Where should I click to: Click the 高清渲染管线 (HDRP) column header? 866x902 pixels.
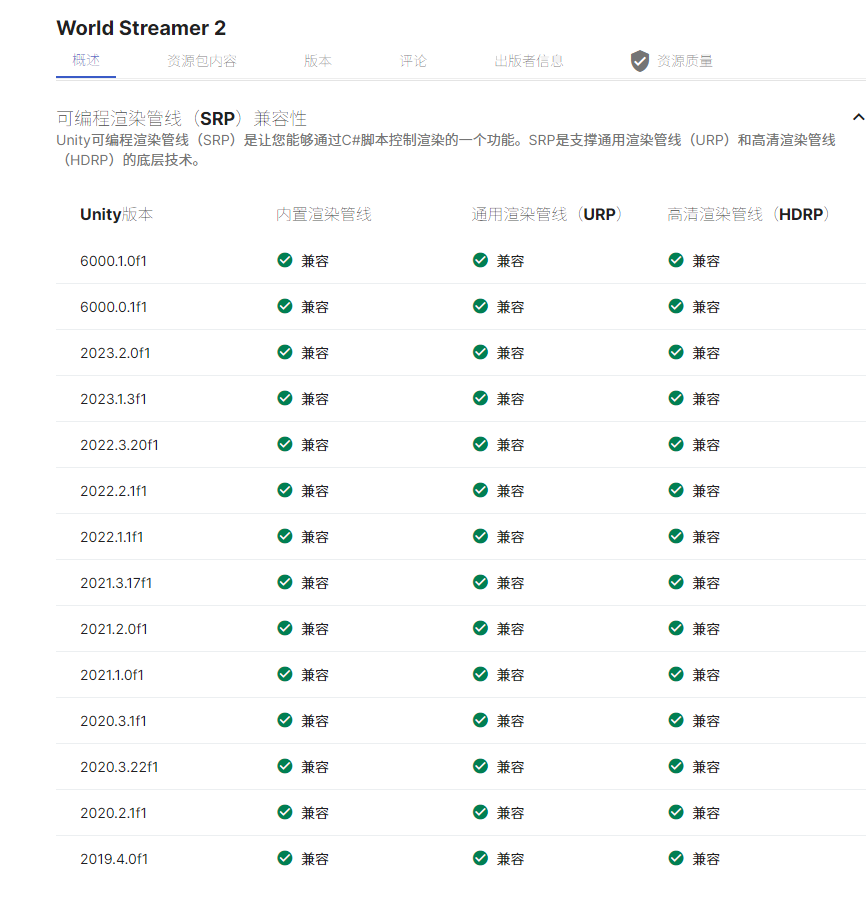pyautogui.click(x=748, y=215)
